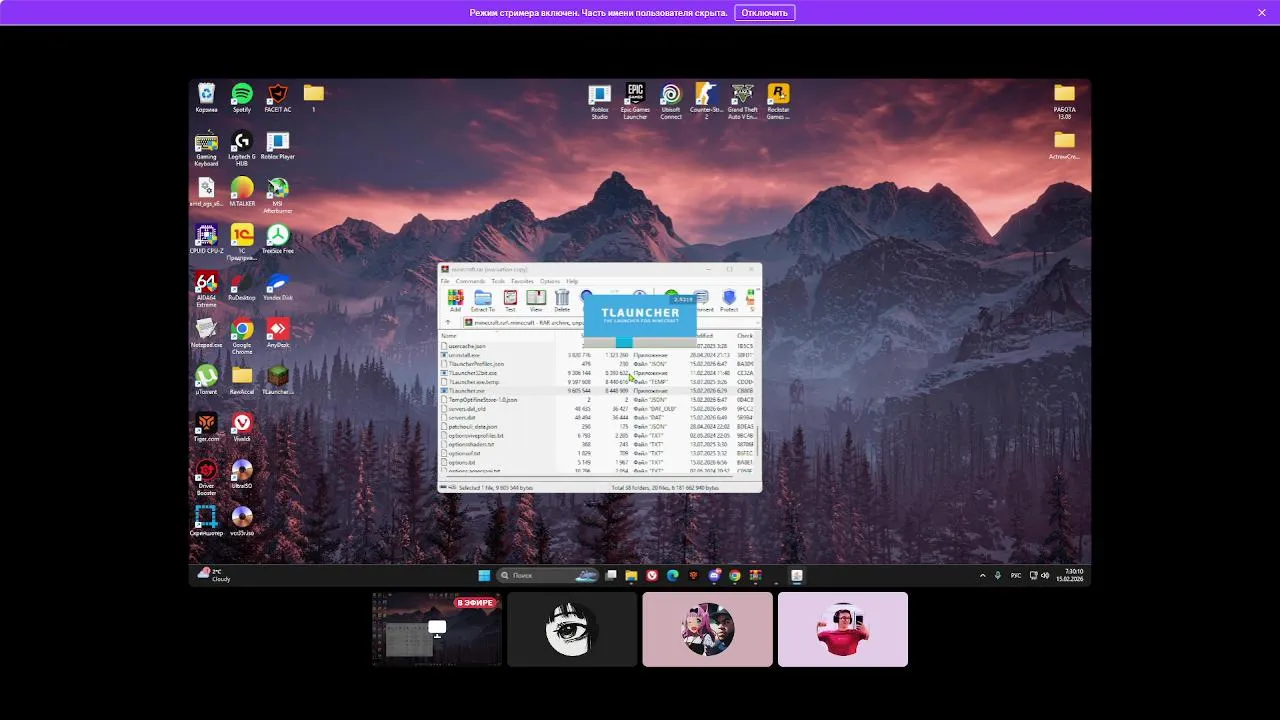The height and width of the screenshot is (720, 1280).
Task: Open the File menu in WinRAR
Action: [x=446, y=281]
